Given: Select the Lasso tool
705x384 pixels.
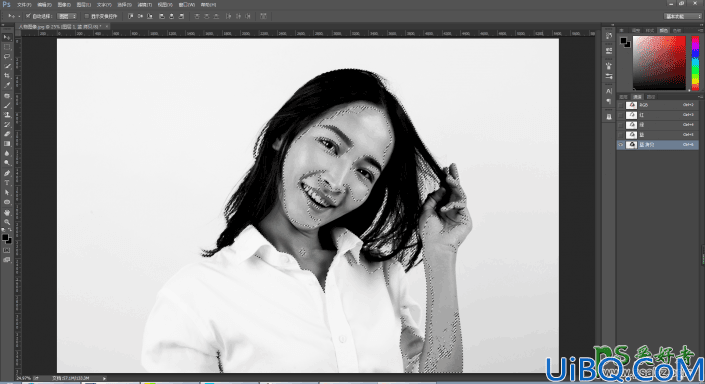Looking at the screenshot, I should 7,57.
